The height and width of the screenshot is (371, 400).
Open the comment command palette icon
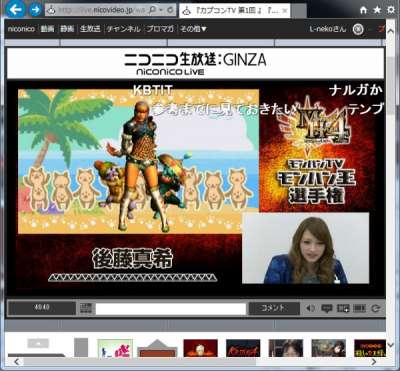(86, 309)
